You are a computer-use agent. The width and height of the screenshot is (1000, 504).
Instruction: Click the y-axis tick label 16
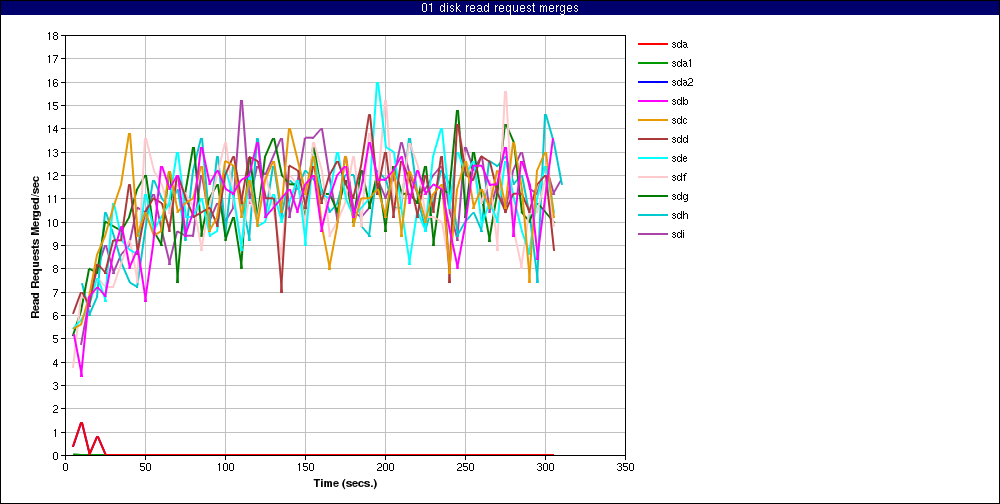(54, 82)
